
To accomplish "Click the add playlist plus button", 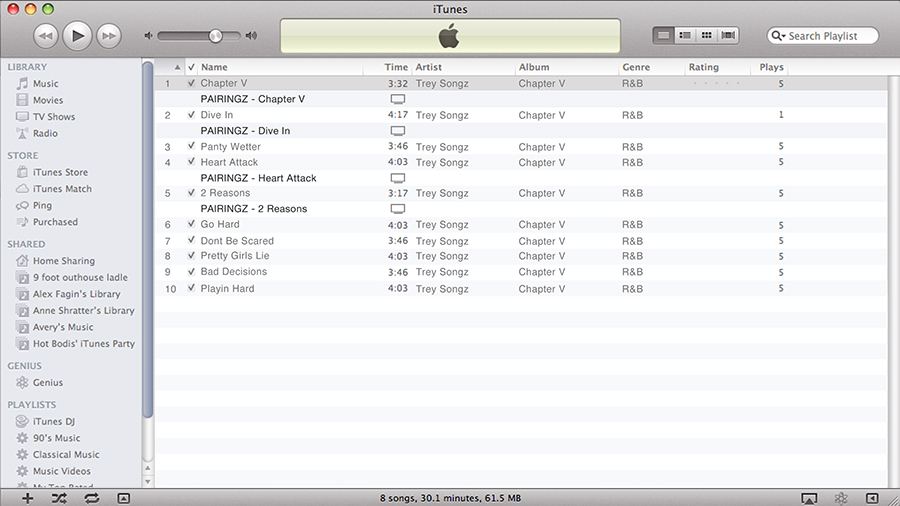I will 27,498.
